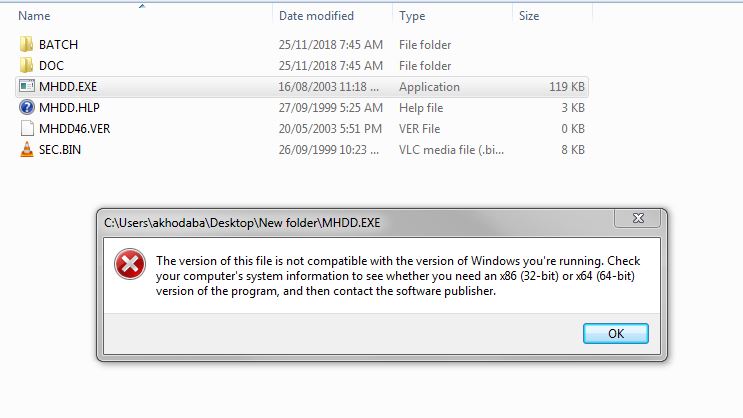Select the MHDD46.VER blank file icon
The image size is (743, 418).
[27, 128]
